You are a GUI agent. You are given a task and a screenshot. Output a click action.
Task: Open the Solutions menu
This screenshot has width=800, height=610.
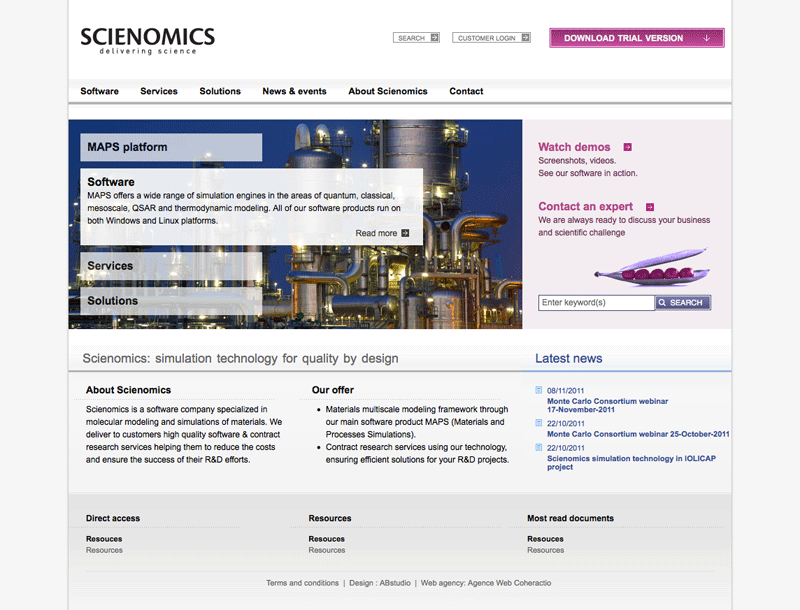point(220,91)
